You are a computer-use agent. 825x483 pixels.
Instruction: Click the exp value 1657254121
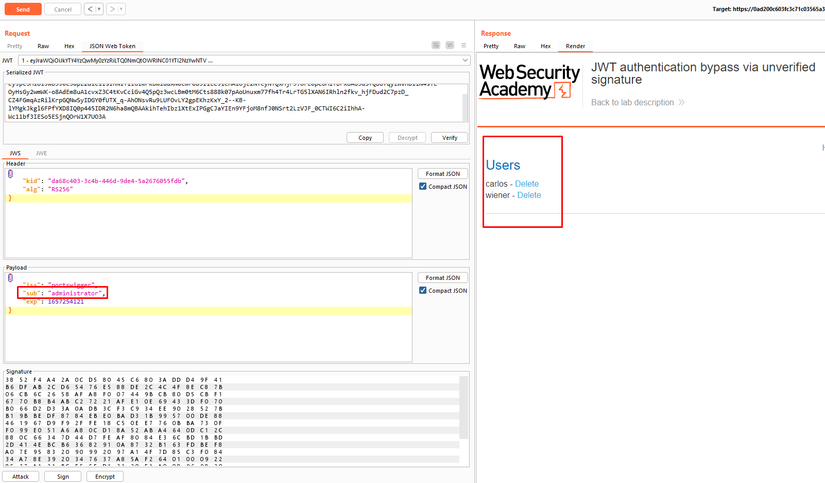[66, 301]
